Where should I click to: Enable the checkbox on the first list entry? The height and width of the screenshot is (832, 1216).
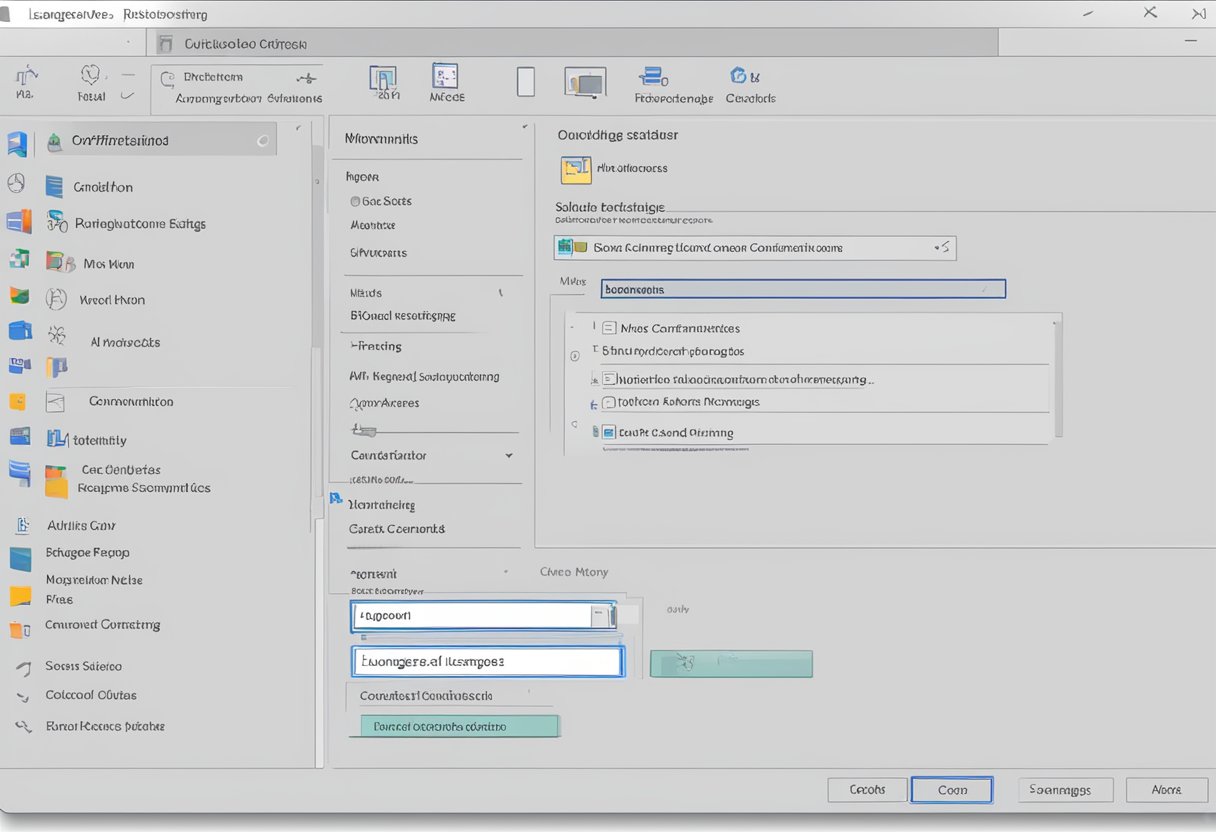[x=607, y=328]
